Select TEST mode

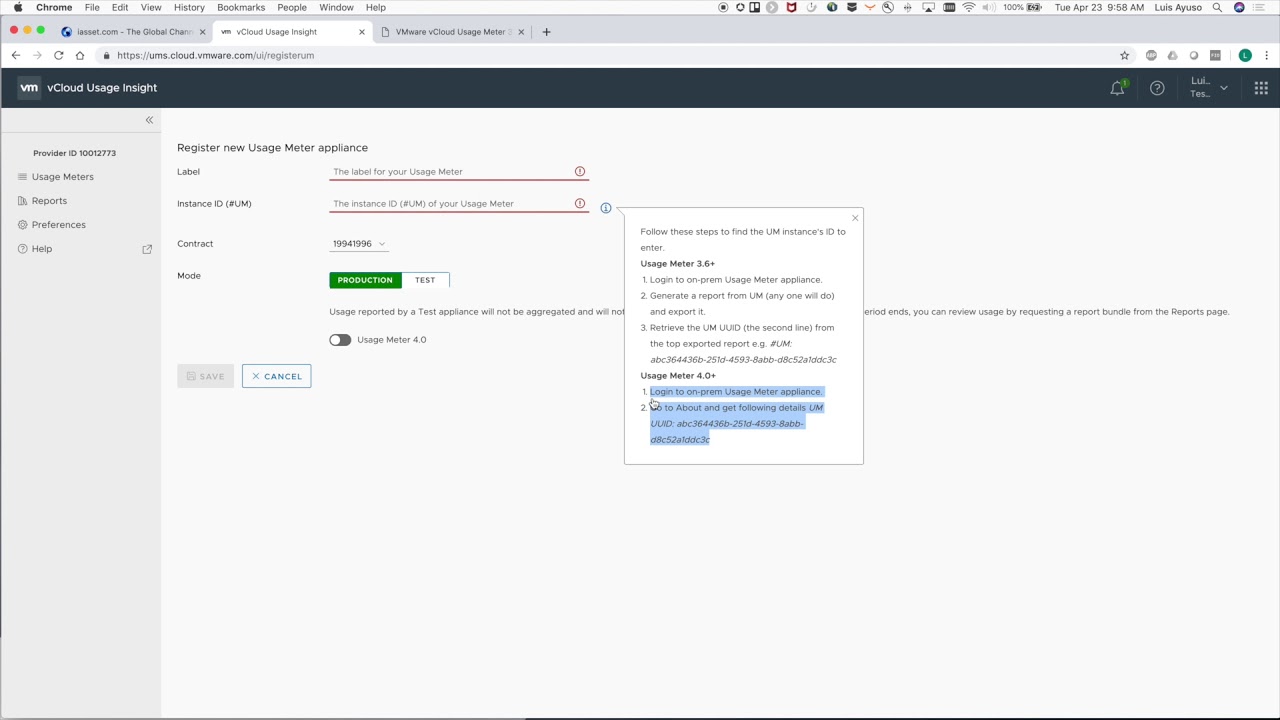[x=425, y=280]
